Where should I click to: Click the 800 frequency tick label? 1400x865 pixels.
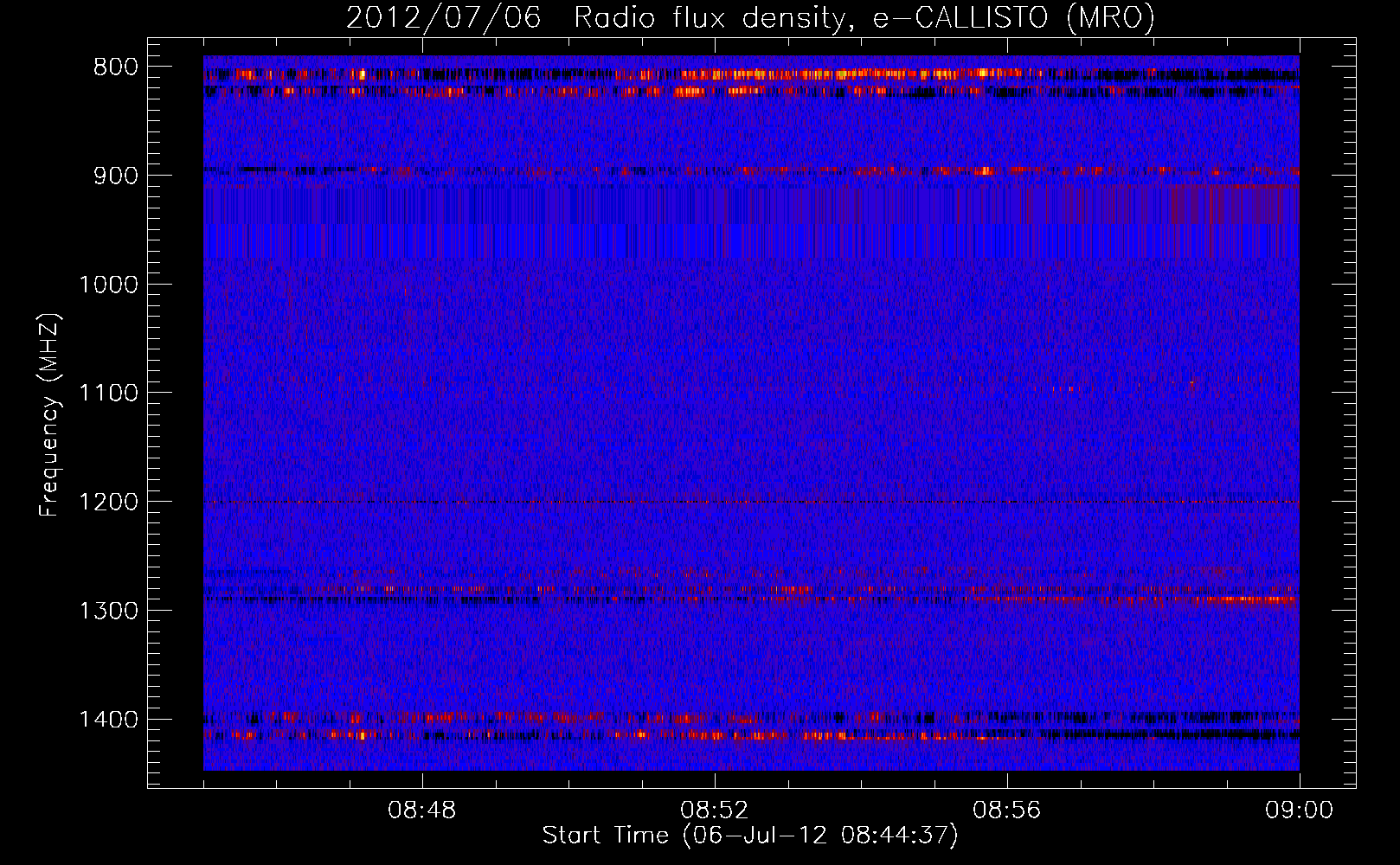click(115, 67)
